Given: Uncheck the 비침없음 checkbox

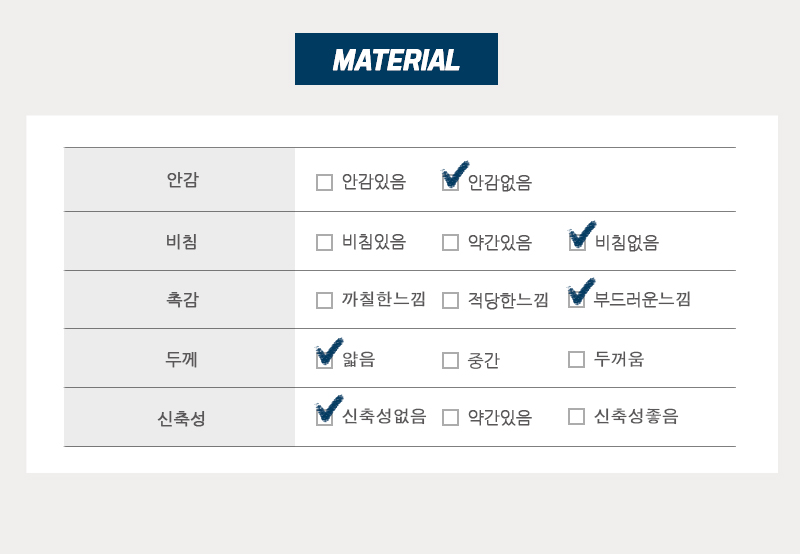Looking at the screenshot, I should tap(577, 242).
